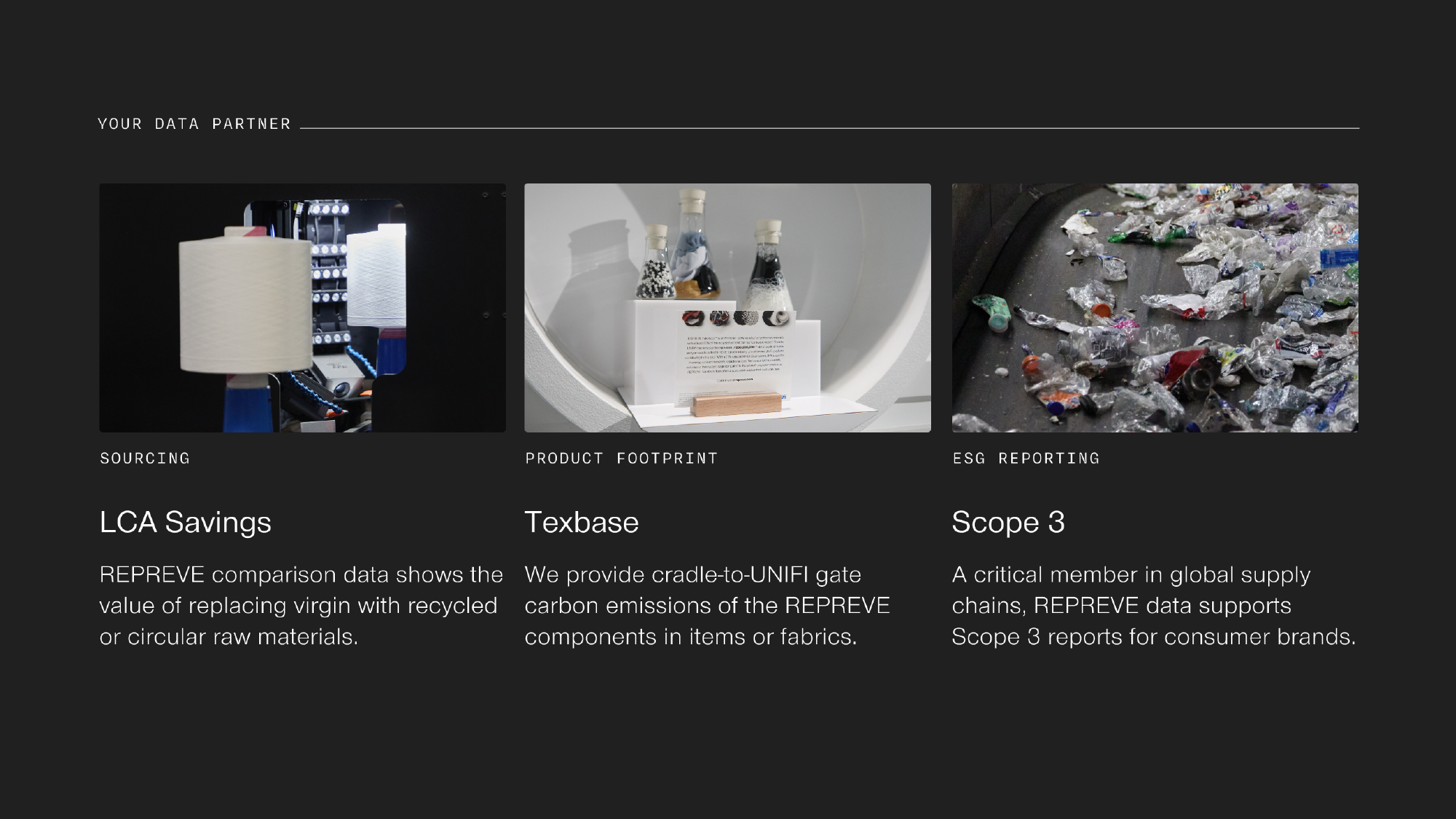Click the horizontal divider line beside title

tap(829, 128)
